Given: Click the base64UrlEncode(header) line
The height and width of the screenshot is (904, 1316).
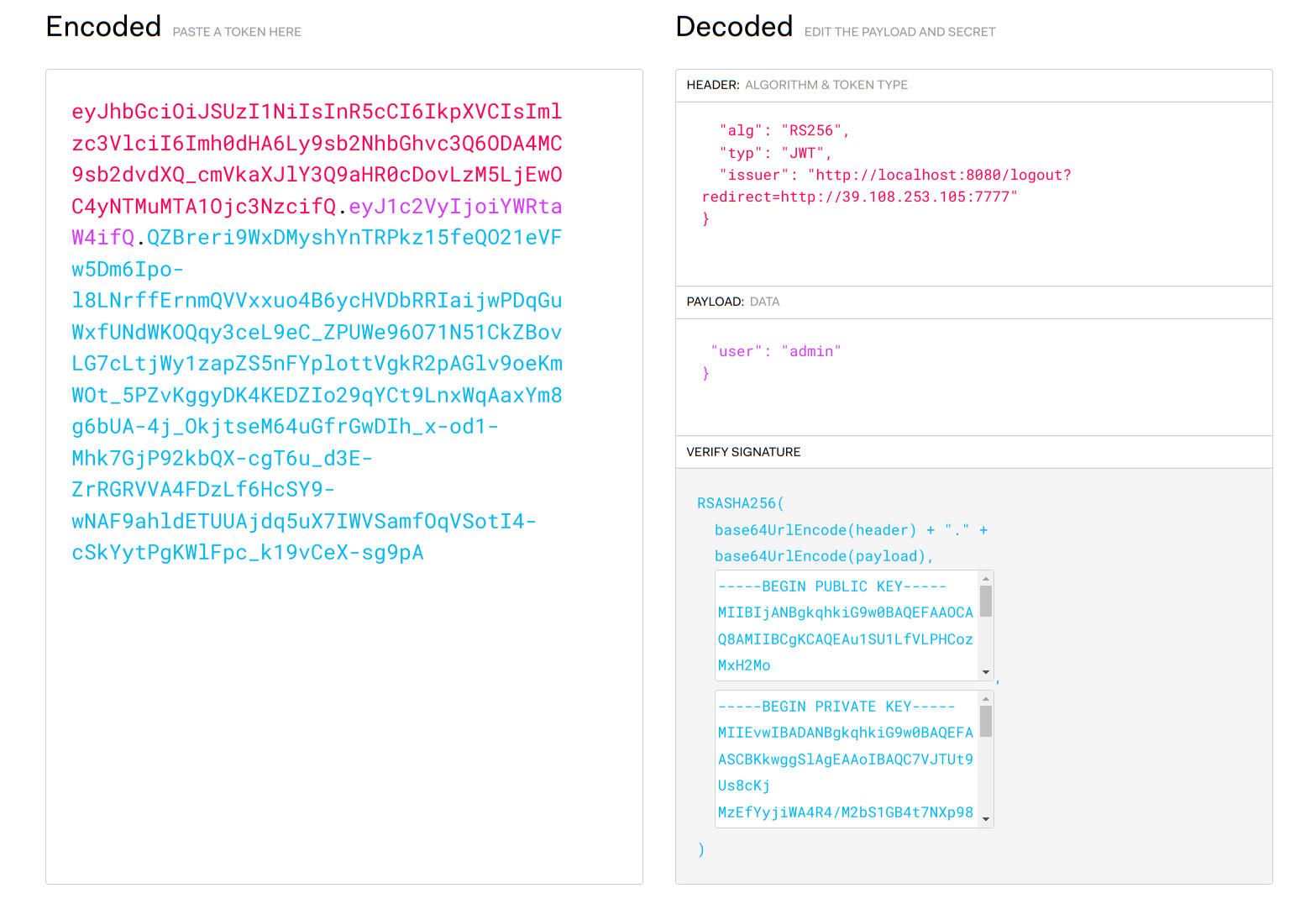Looking at the screenshot, I should pyautogui.click(x=852, y=530).
